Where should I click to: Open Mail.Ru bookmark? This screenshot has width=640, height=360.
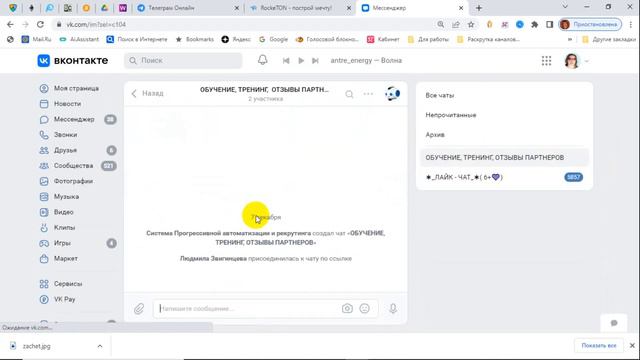click(37, 40)
